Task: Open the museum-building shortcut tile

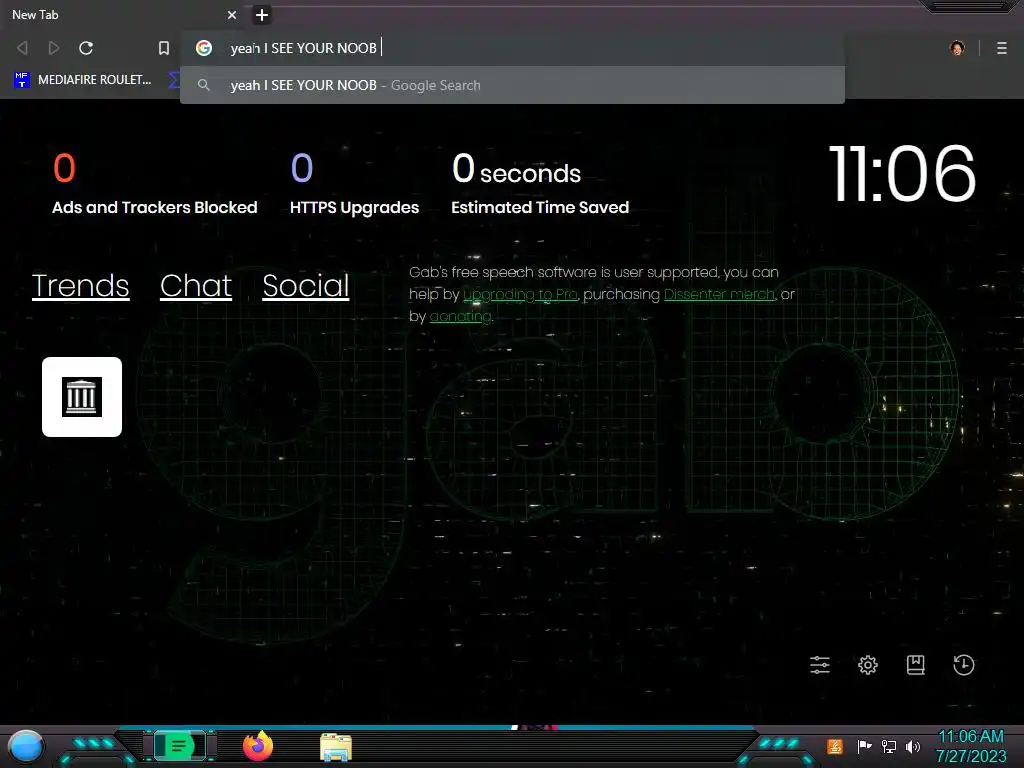Action: click(x=82, y=397)
